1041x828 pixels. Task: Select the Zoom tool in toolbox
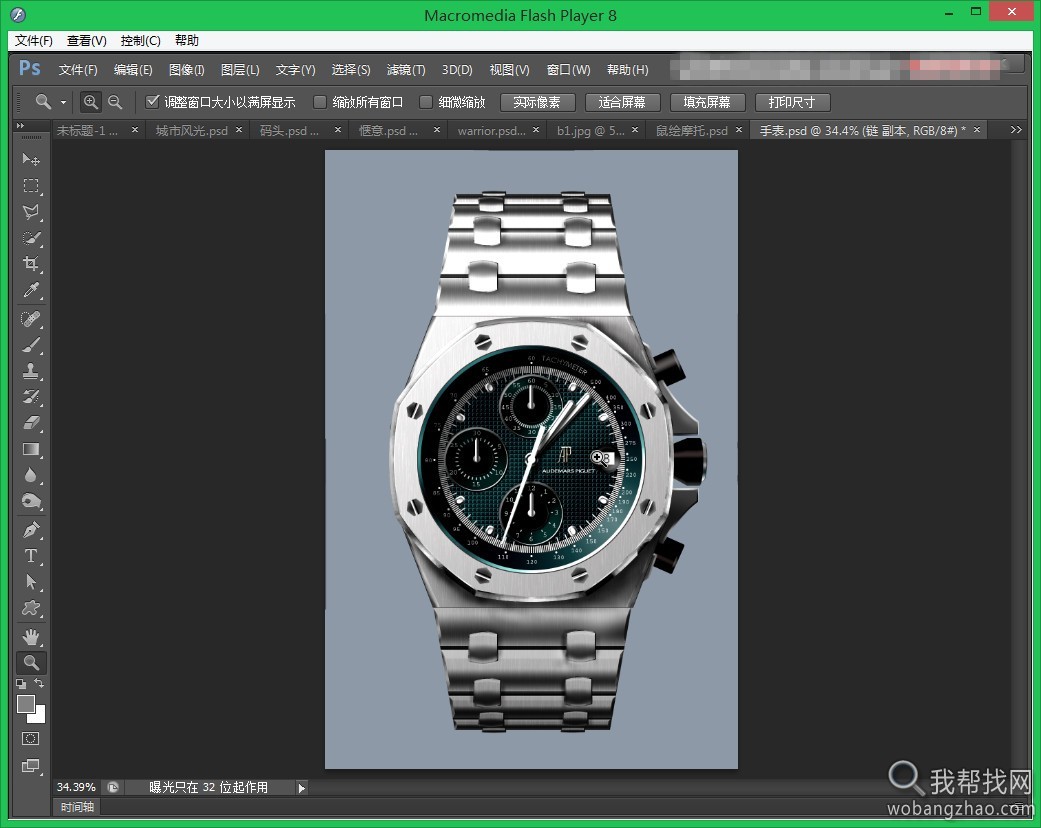coord(31,663)
